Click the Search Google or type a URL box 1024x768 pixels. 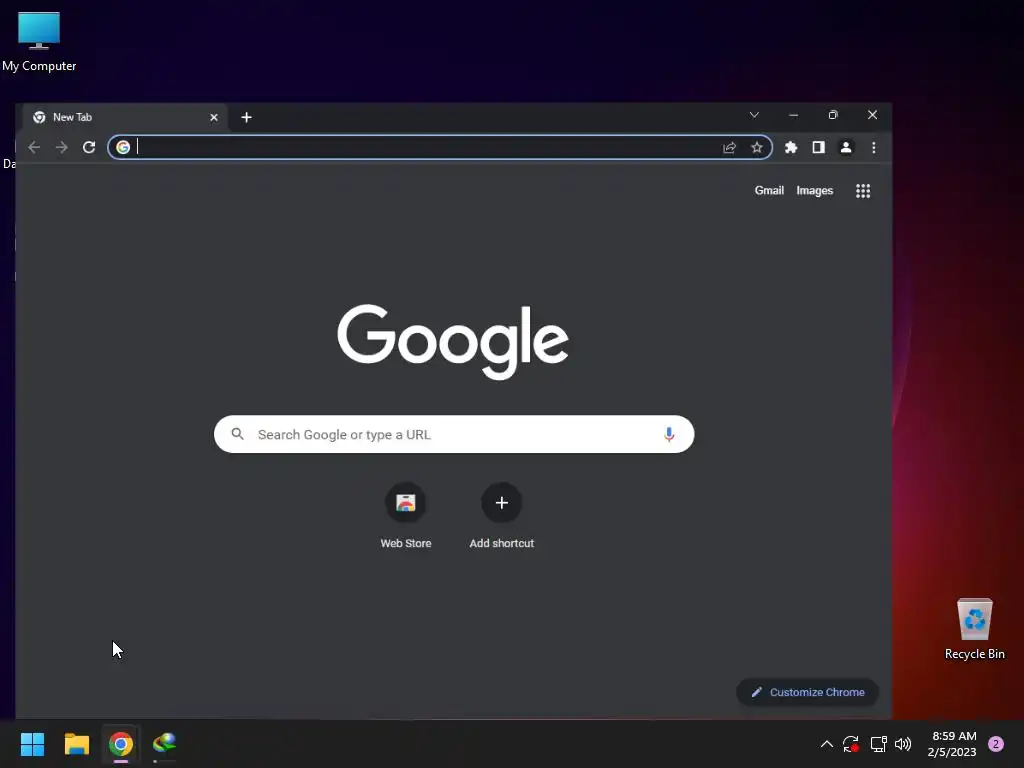click(x=454, y=434)
